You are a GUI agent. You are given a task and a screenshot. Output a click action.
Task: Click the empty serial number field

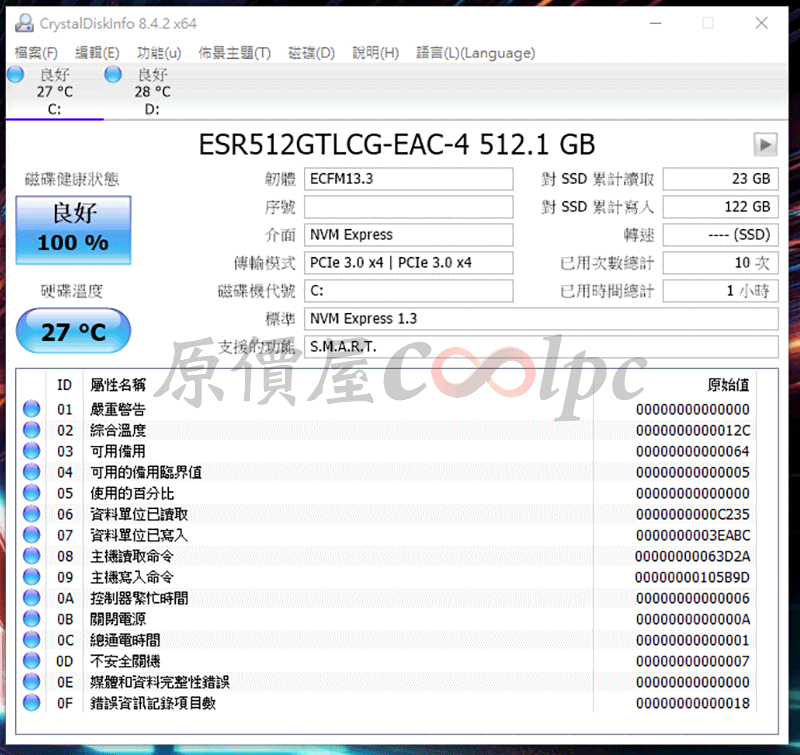409,207
